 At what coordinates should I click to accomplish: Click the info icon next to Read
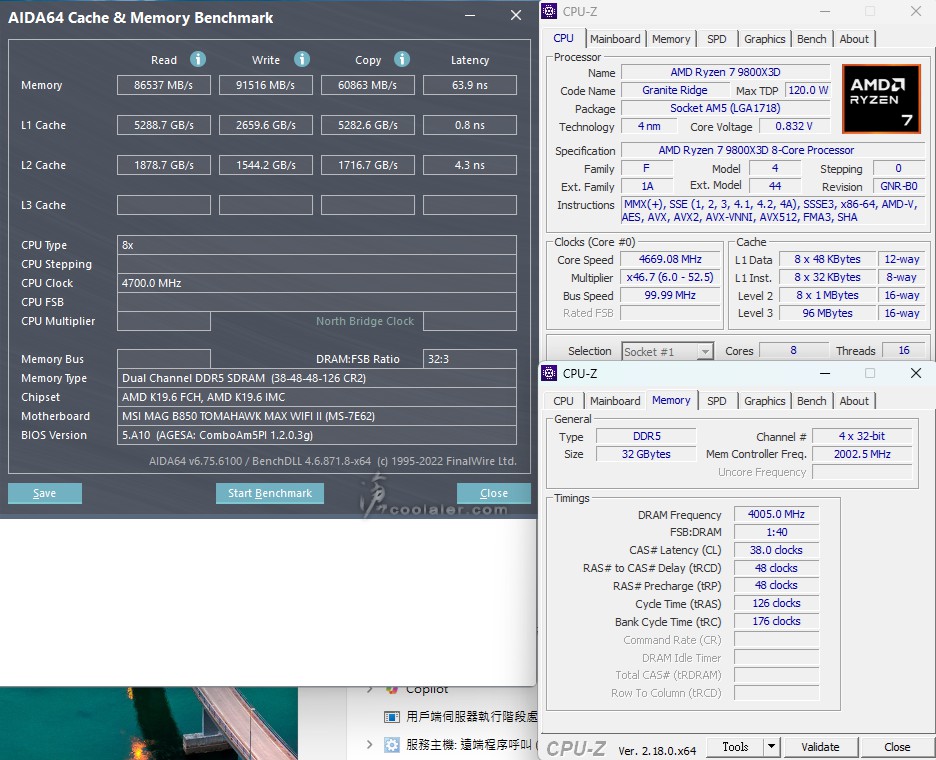tap(198, 60)
